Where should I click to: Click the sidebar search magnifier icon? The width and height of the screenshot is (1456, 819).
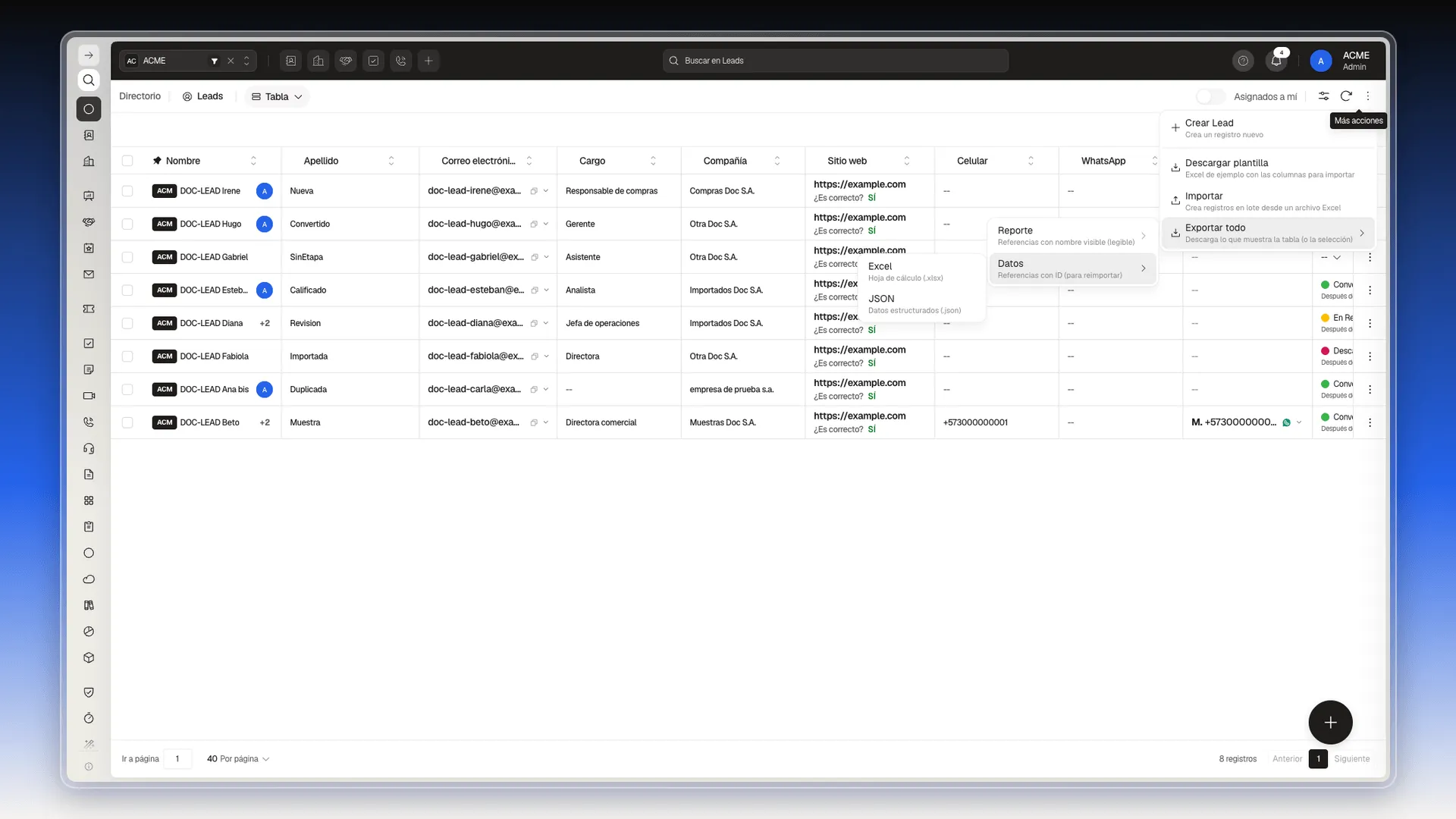point(89,80)
